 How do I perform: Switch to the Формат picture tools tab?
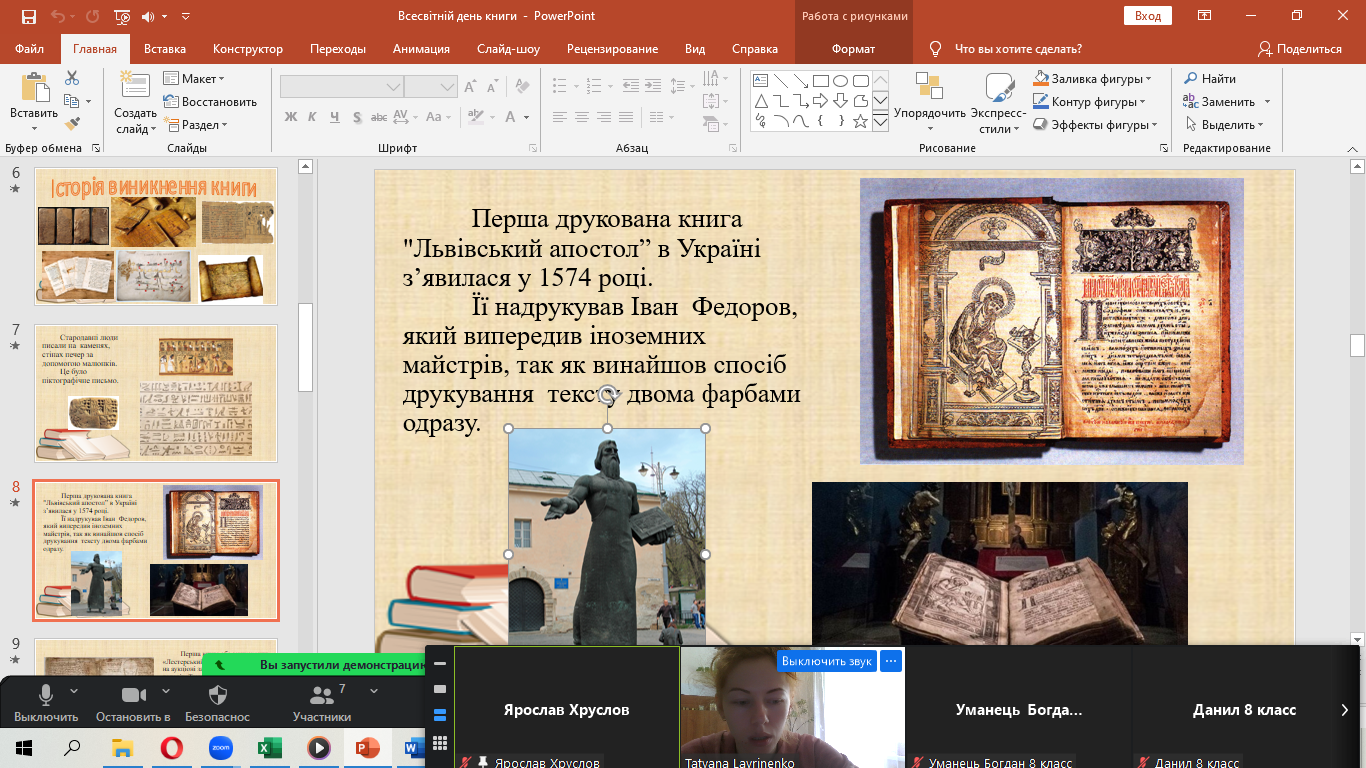tap(853, 49)
